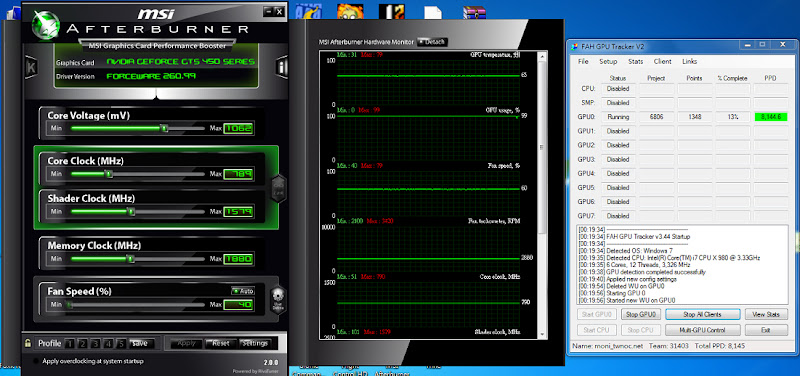Save the current Afterburner profile
This screenshot has height=376, width=800.
[x=141, y=343]
